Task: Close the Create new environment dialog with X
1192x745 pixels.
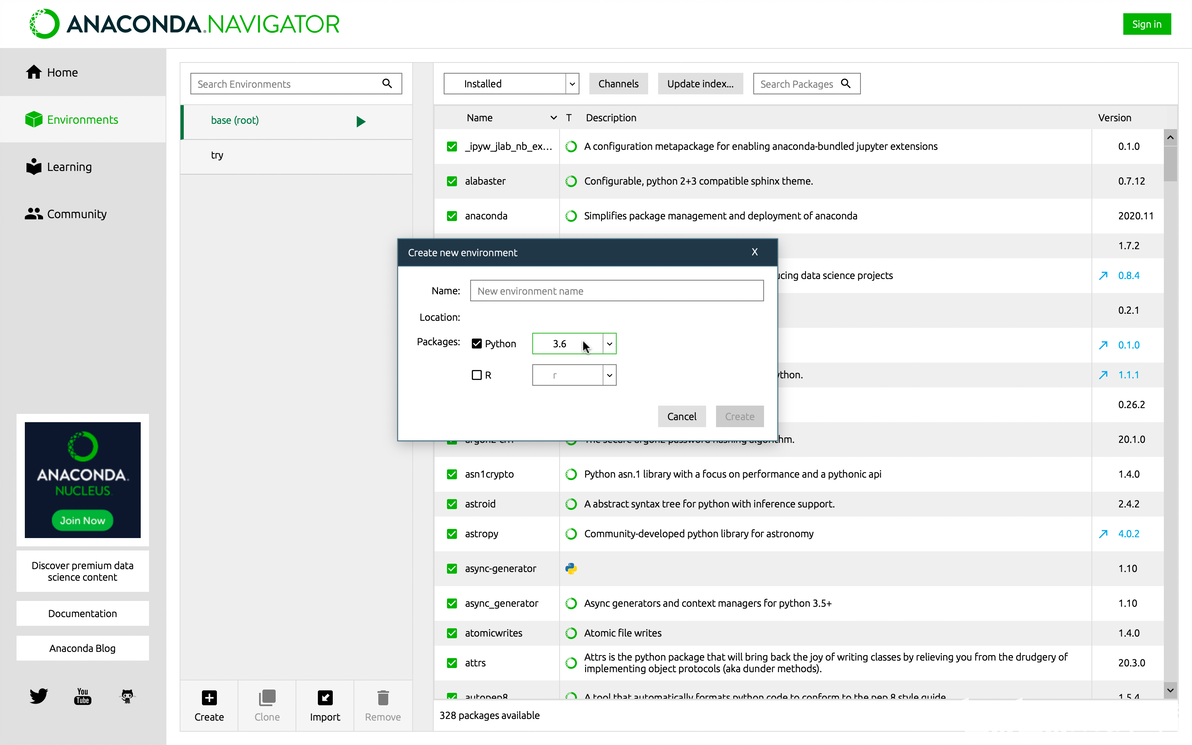Action: coord(754,252)
